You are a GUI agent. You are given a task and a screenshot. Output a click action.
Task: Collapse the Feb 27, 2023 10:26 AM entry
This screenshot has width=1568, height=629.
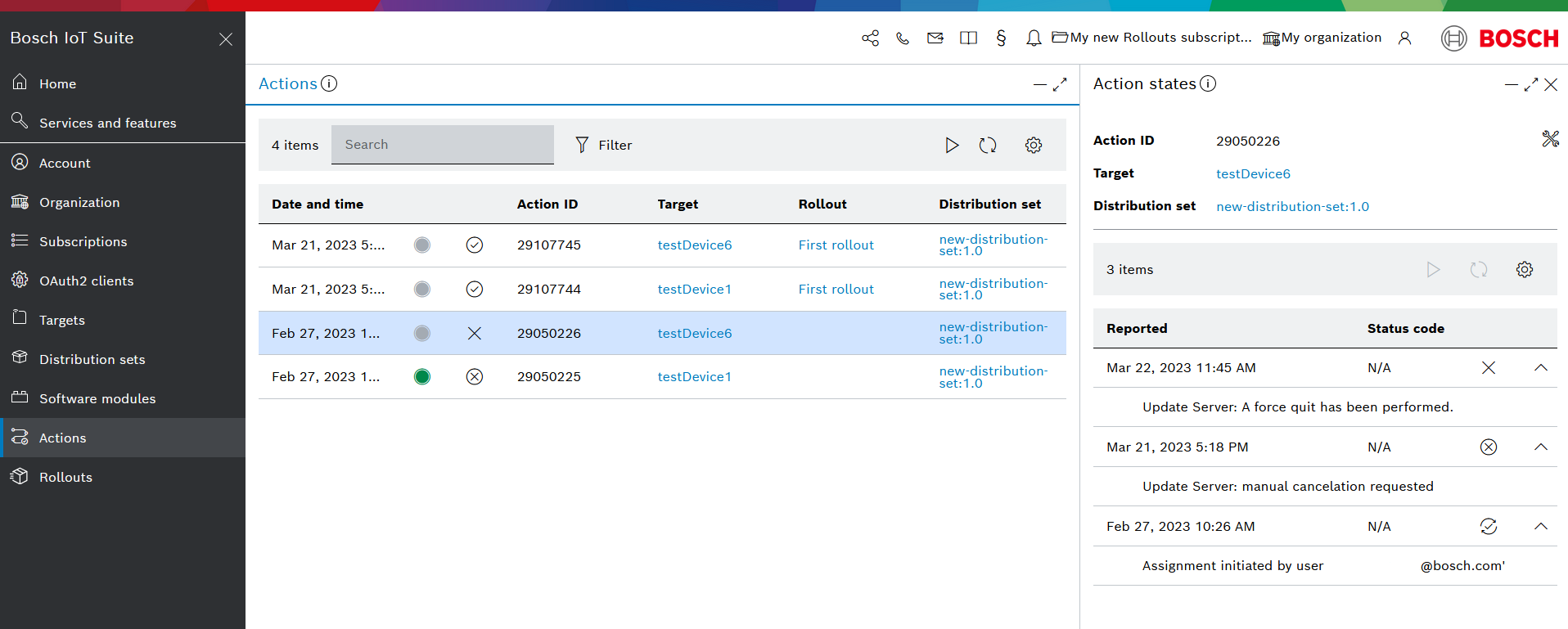point(1540,527)
